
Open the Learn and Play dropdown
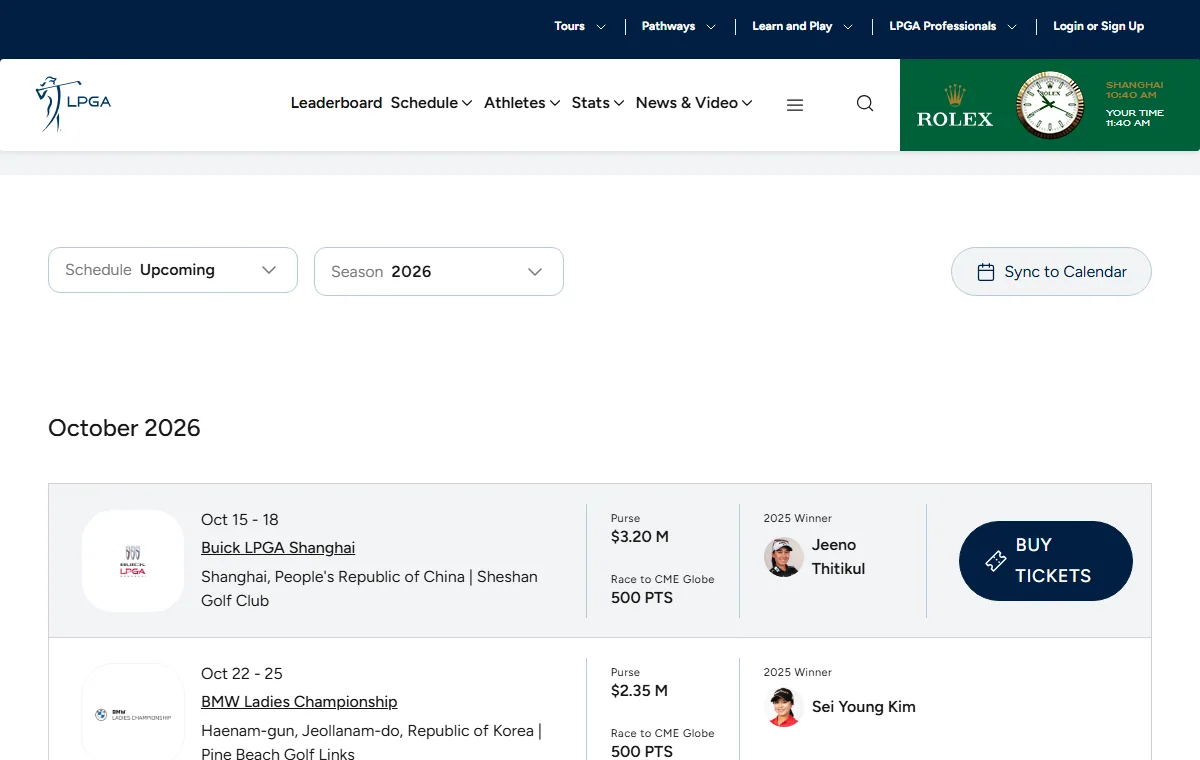[803, 26]
